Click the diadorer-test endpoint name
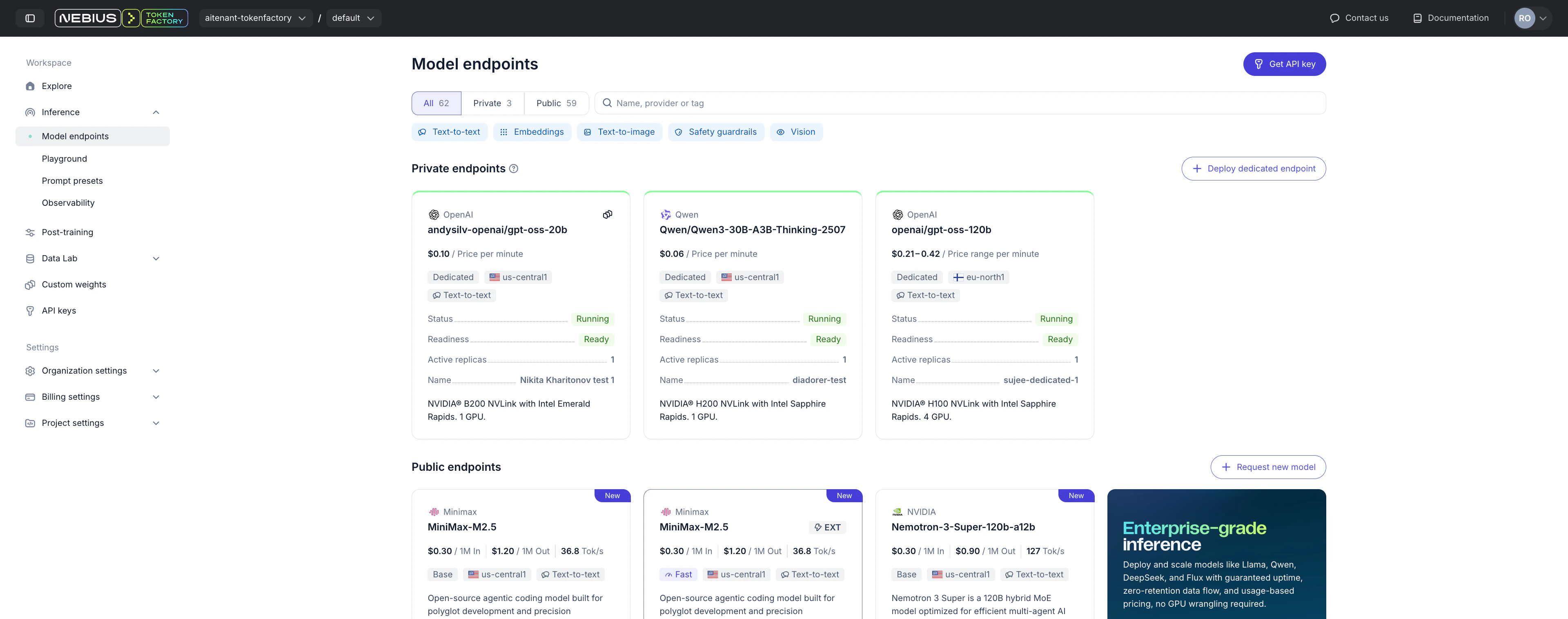1568x619 pixels. pyautogui.click(x=819, y=381)
